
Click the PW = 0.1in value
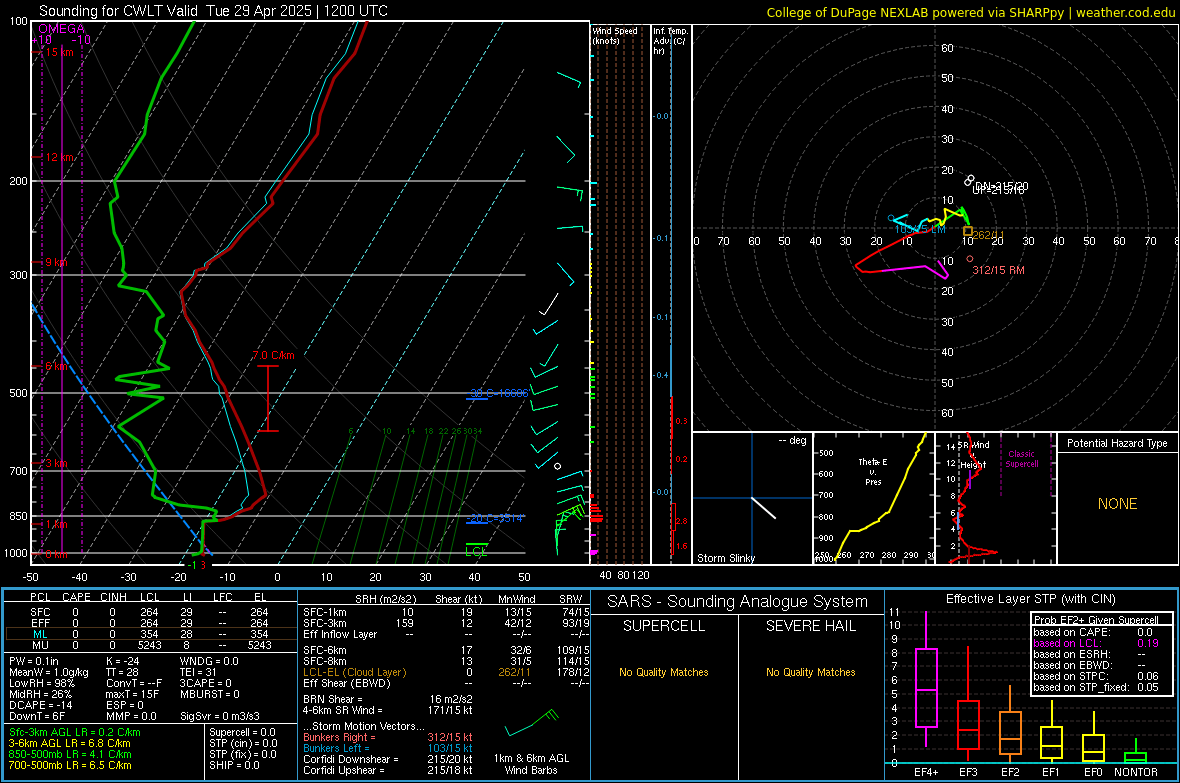click(34, 661)
